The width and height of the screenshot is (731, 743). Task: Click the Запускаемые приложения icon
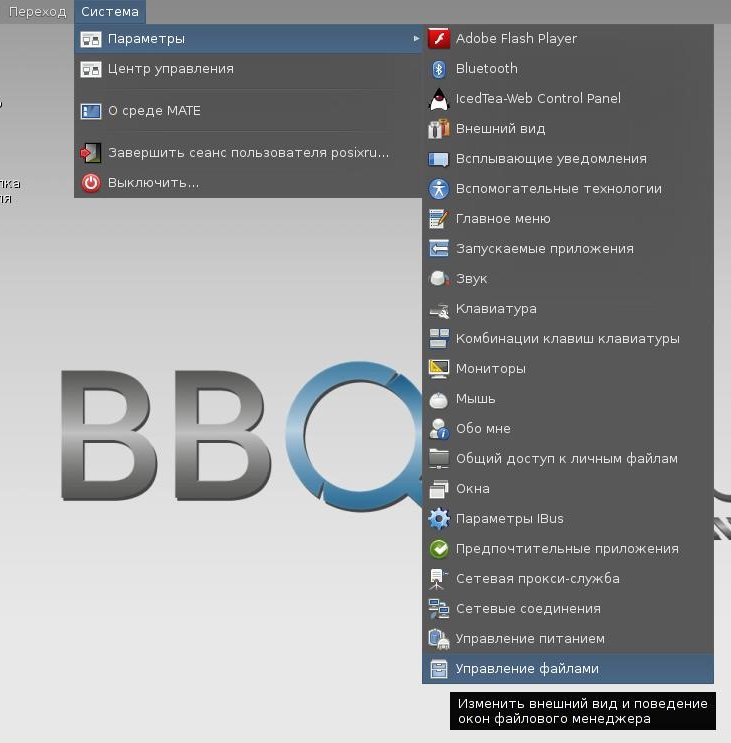point(439,249)
